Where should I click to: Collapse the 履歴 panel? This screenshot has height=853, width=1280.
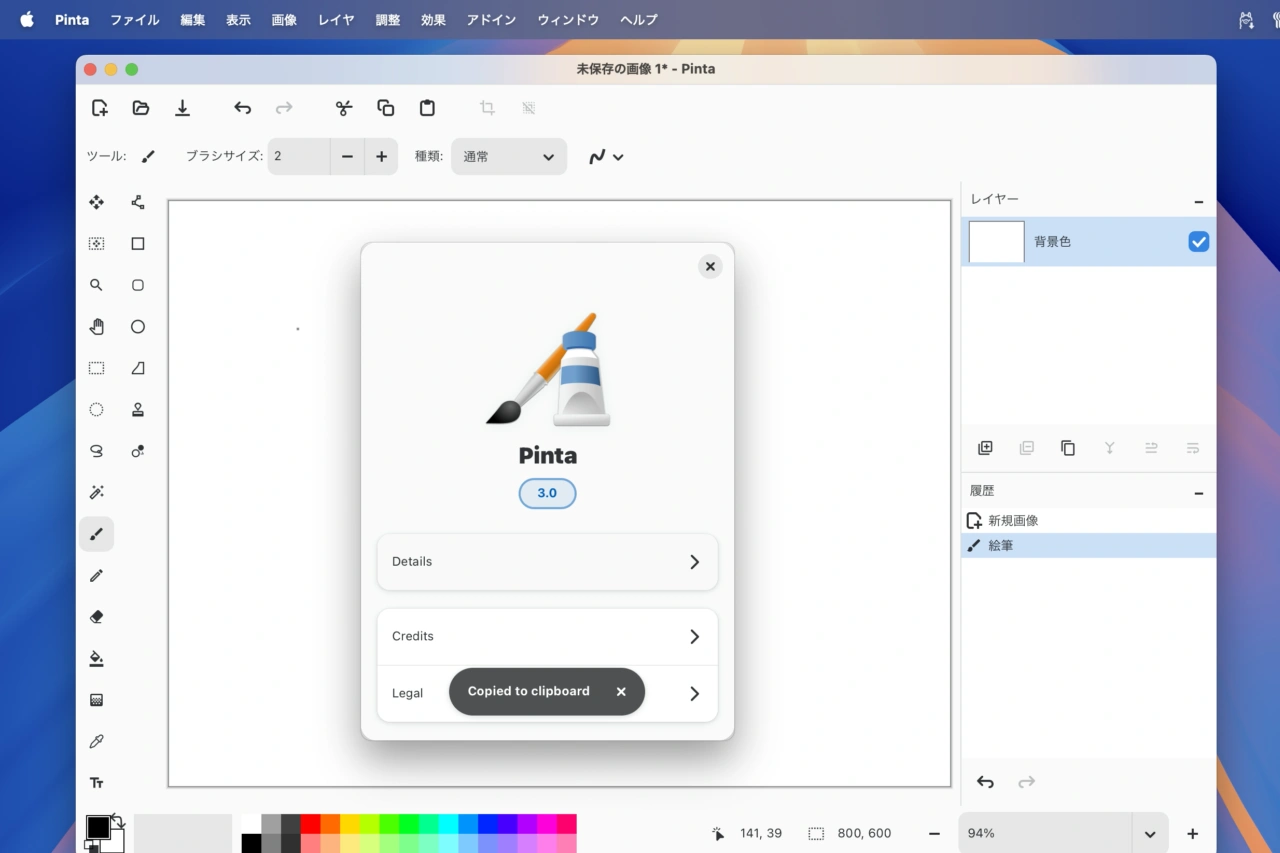[x=1198, y=492]
